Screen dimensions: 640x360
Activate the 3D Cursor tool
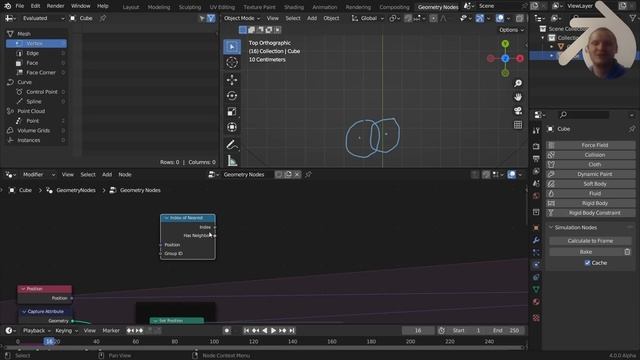pyautogui.click(x=232, y=62)
